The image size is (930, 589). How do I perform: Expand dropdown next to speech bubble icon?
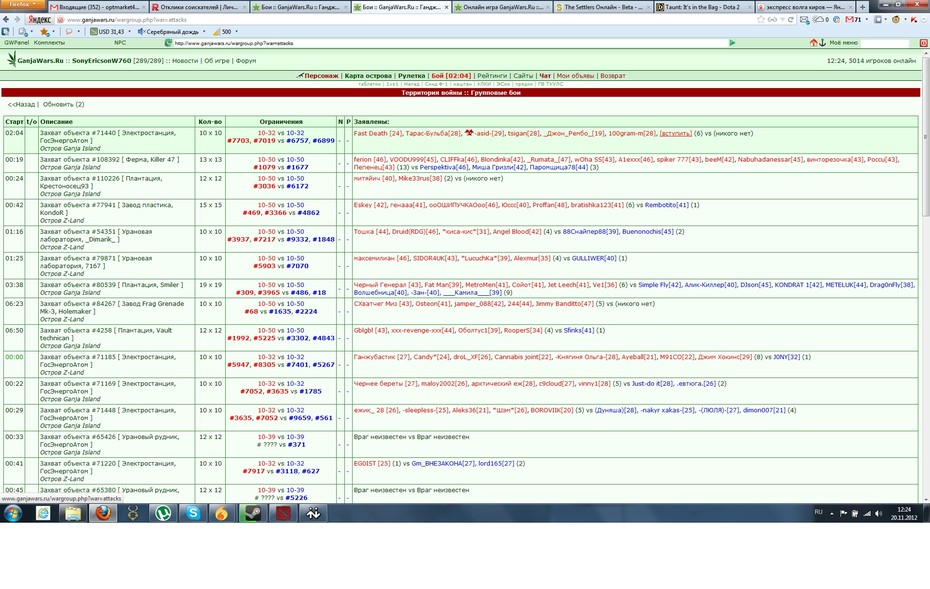[x=78, y=31]
